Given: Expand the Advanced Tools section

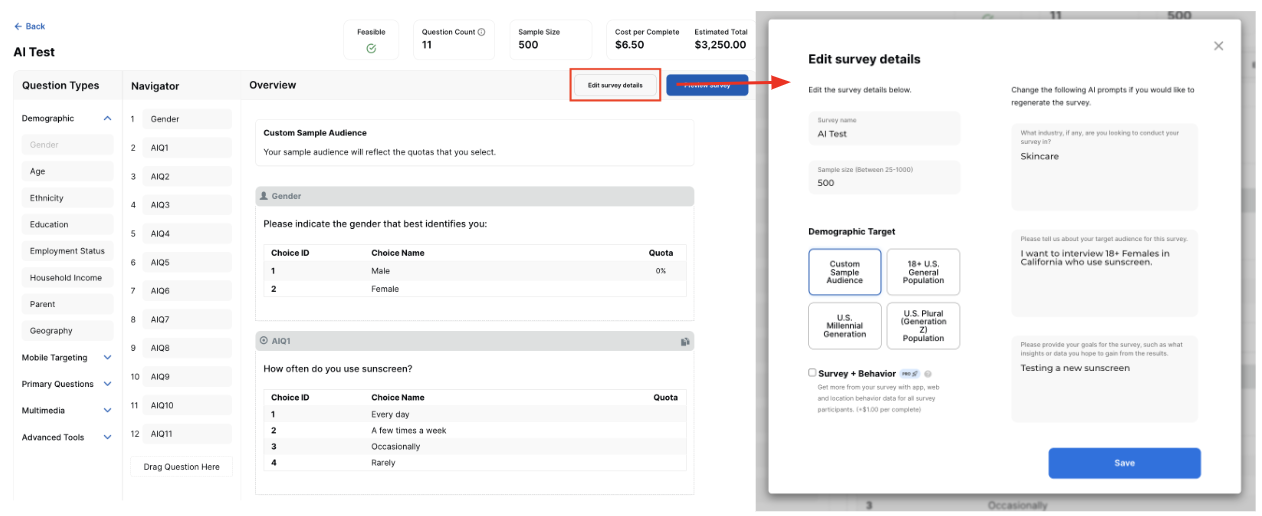Looking at the screenshot, I should coord(107,437).
